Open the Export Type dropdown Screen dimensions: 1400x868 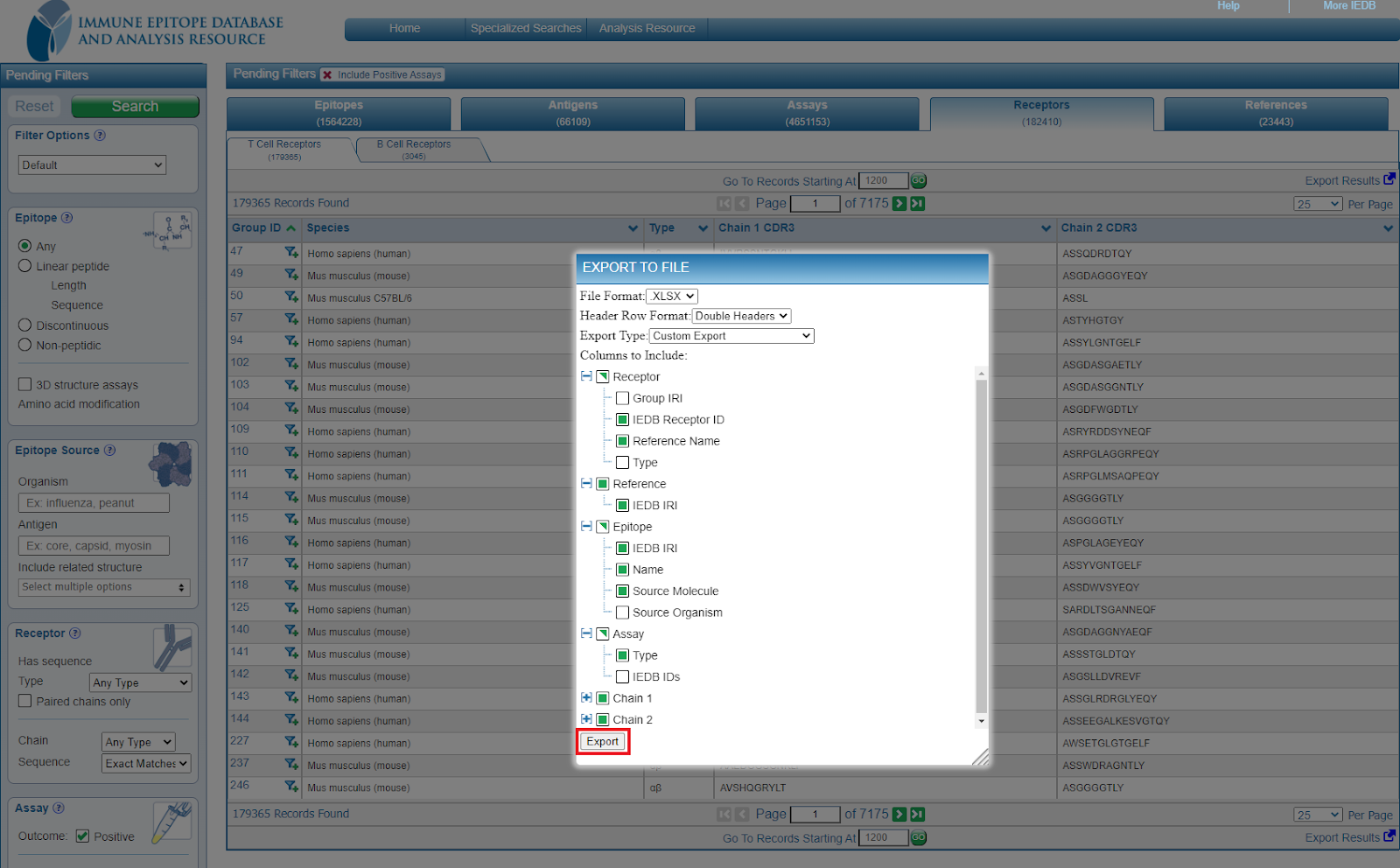pyautogui.click(x=731, y=336)
